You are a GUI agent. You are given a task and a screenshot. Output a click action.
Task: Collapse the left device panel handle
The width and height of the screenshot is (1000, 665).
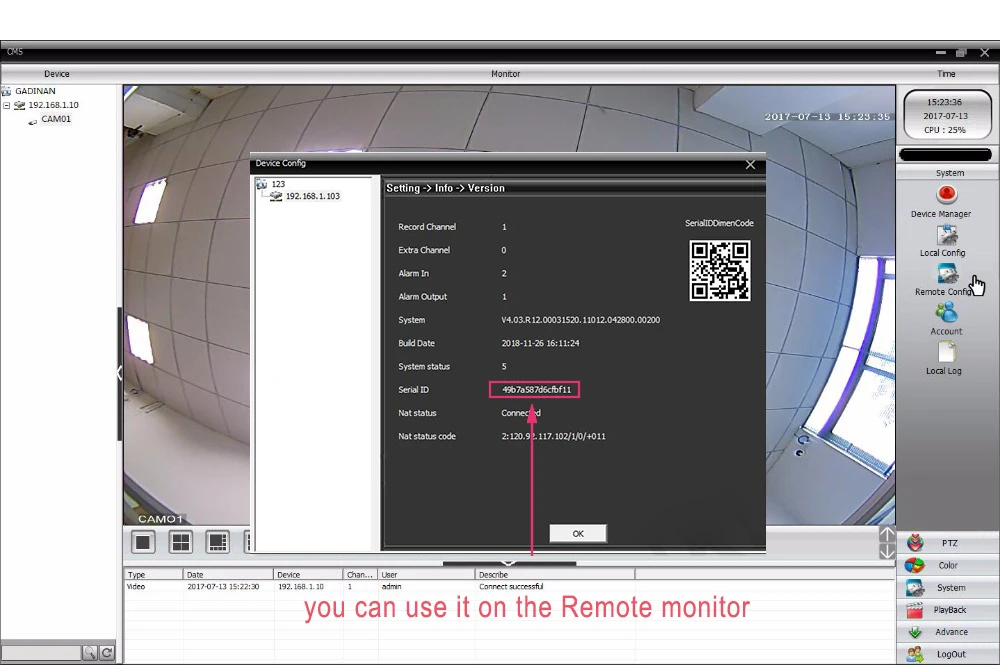[119, 373]
